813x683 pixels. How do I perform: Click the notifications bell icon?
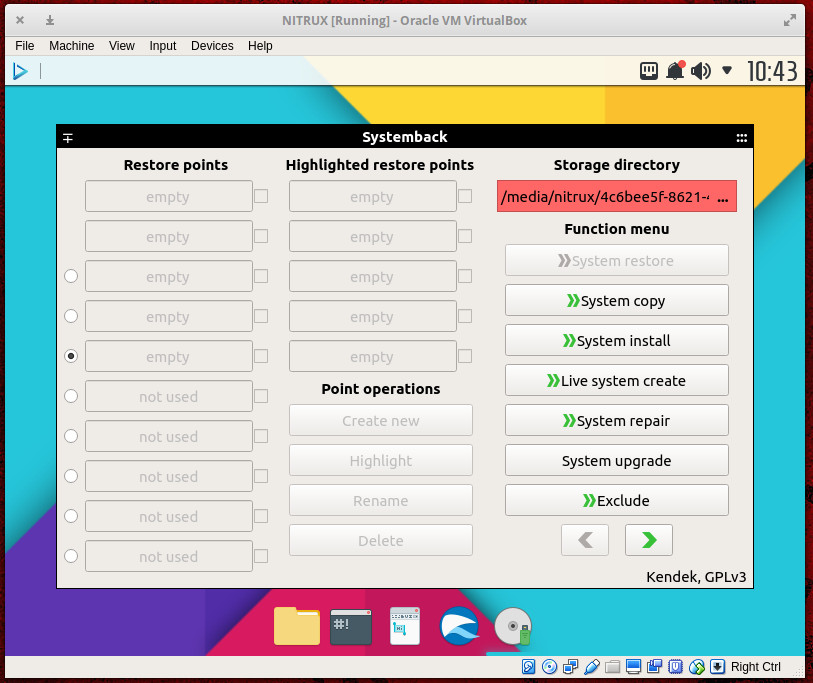click(x=675, y=71)
